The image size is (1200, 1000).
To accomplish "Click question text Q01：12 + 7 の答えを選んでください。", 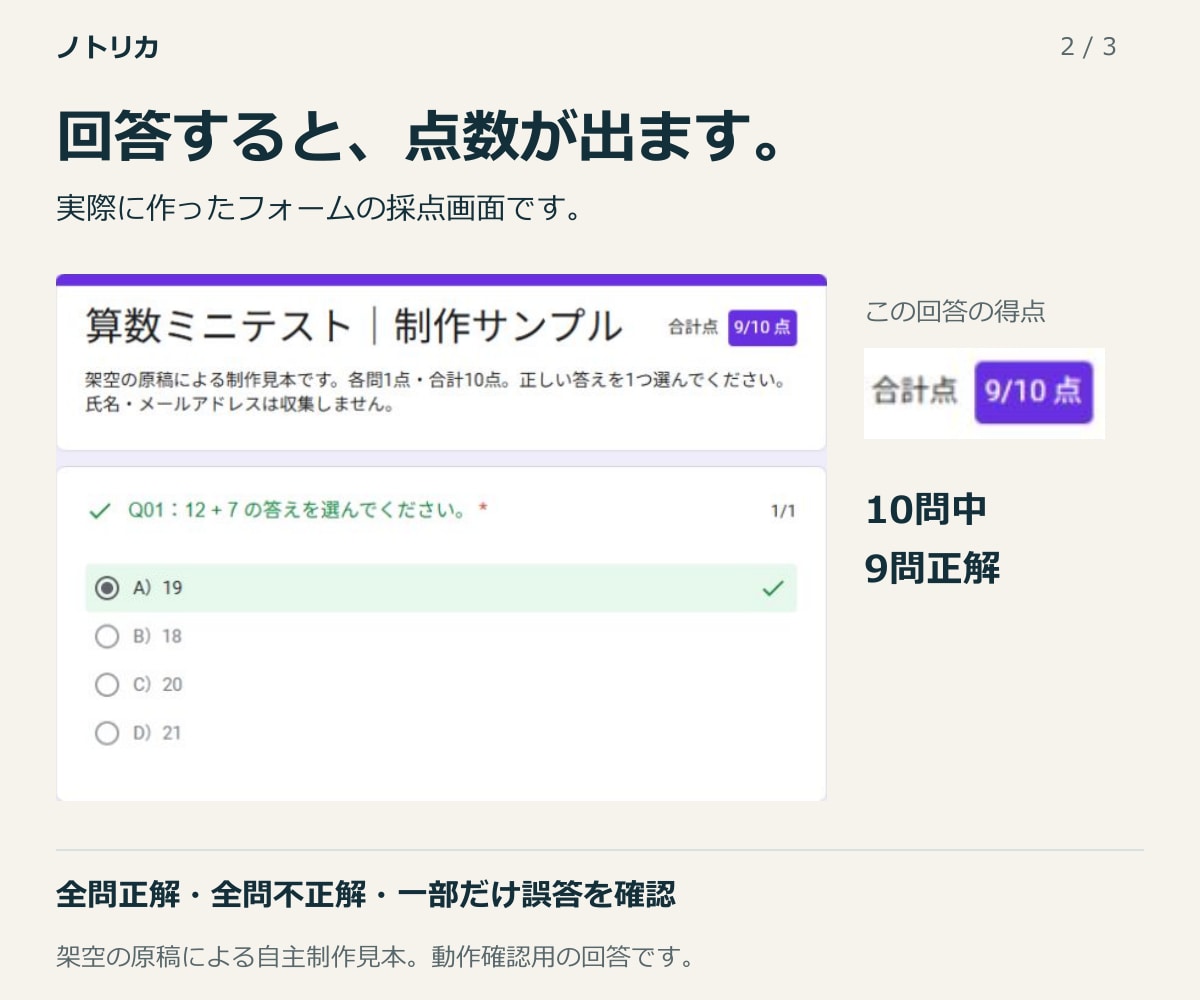I will (298, 511).
